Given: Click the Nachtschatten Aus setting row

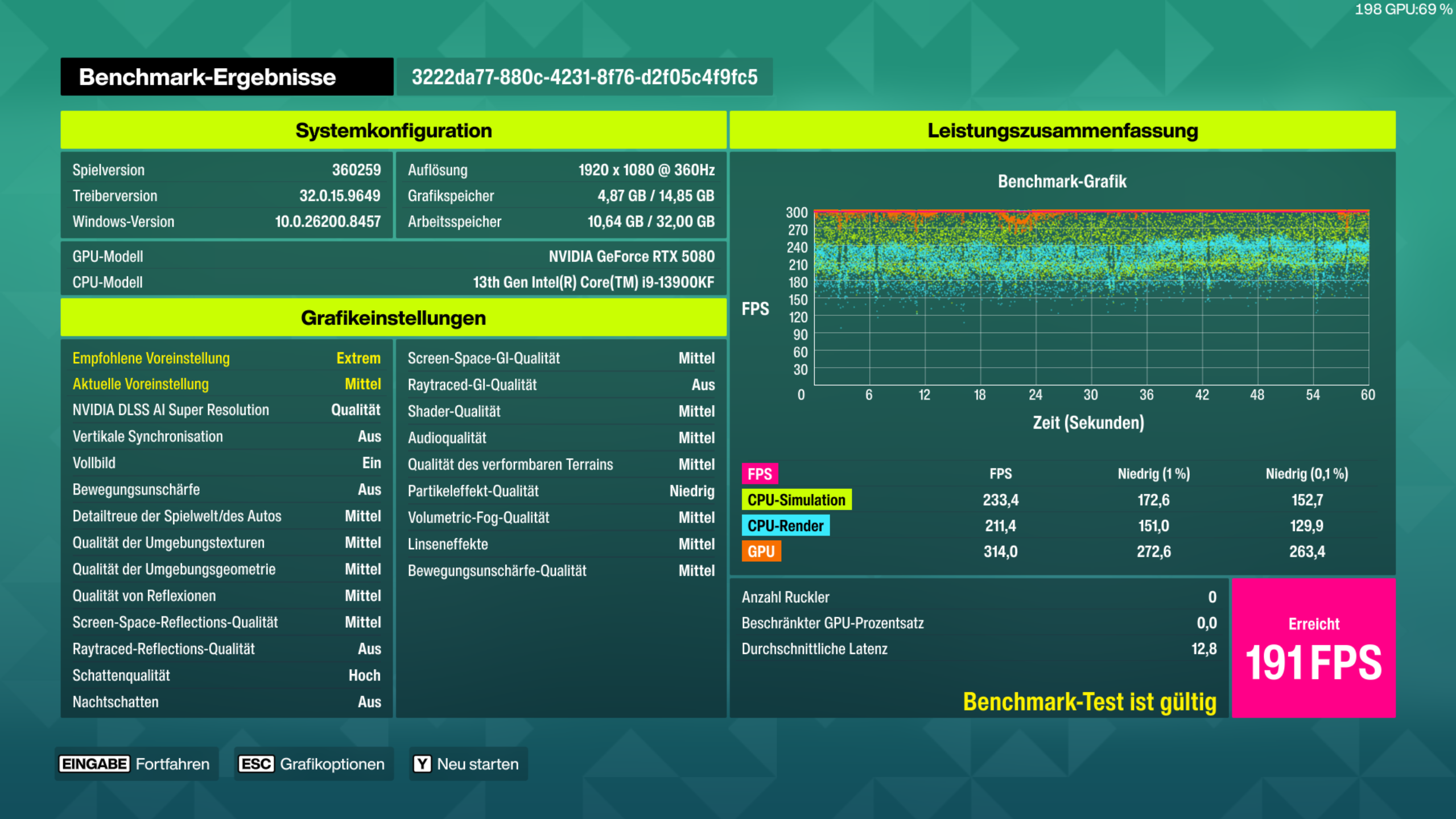Looking at the screenshot, I should click(x=226, y=702).
